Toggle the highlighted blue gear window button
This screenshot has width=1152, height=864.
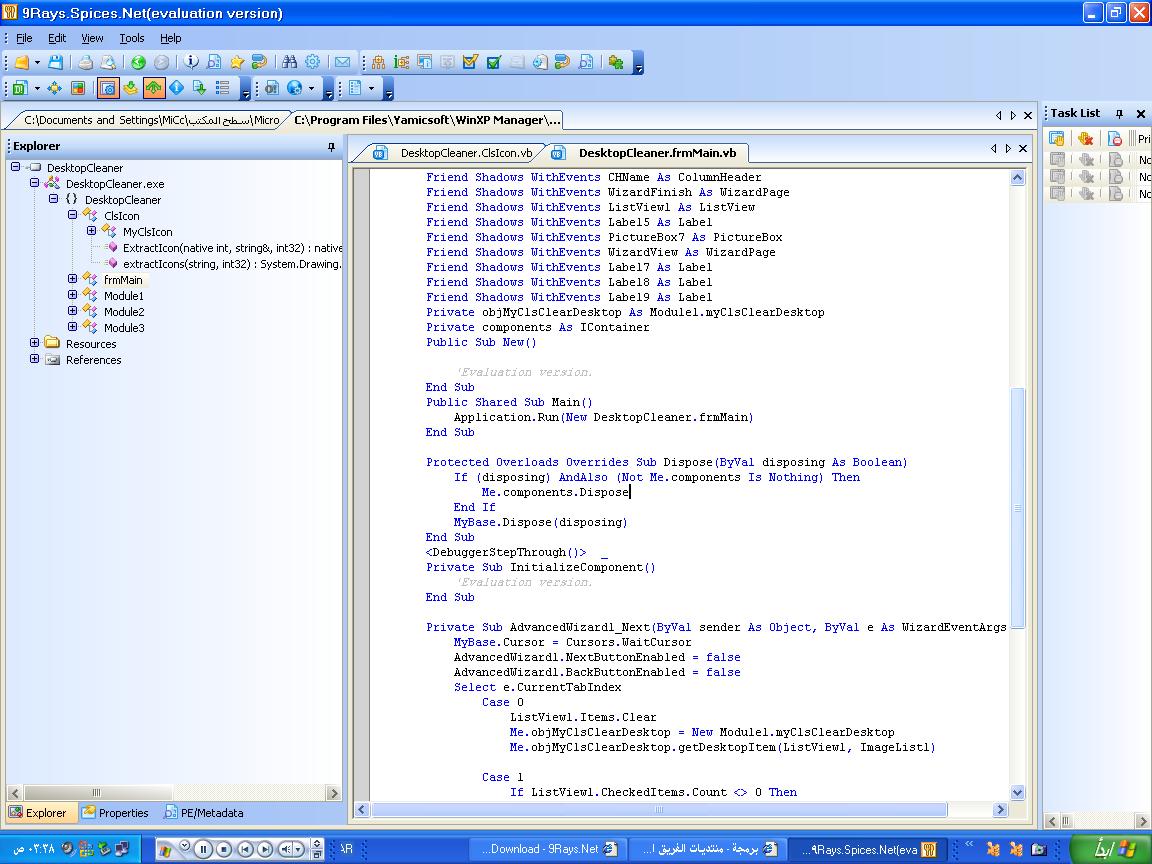point(108,88)
